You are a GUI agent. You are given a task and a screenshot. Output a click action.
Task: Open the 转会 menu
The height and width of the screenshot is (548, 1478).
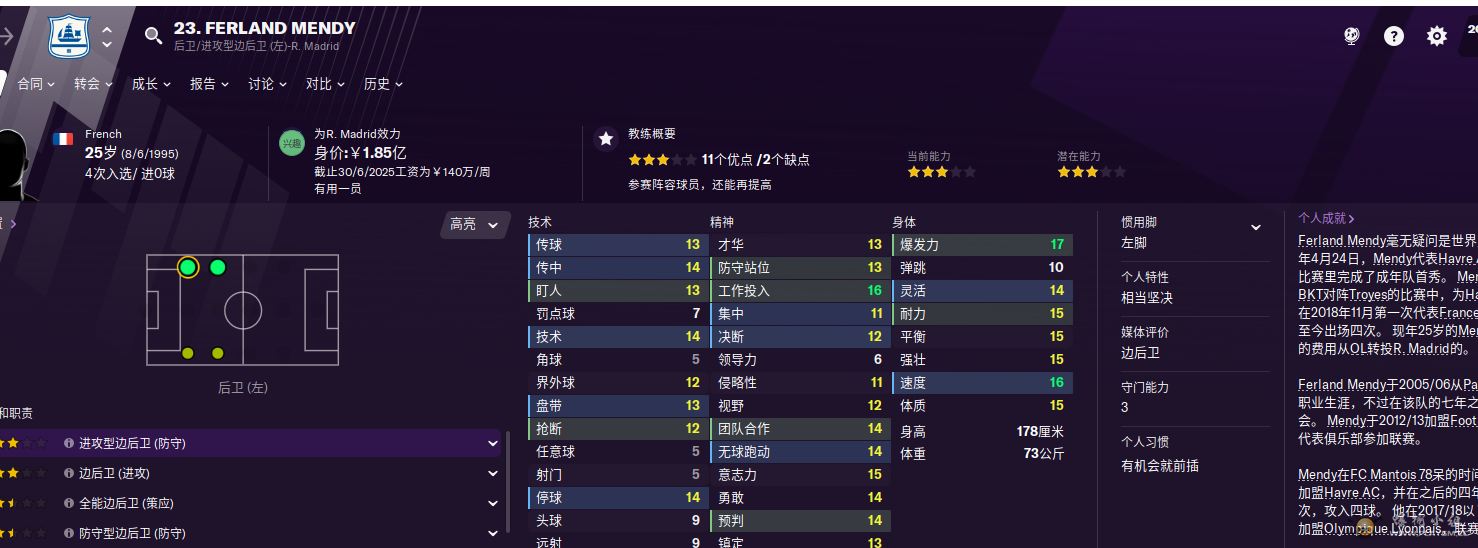[x=94, y=84]
